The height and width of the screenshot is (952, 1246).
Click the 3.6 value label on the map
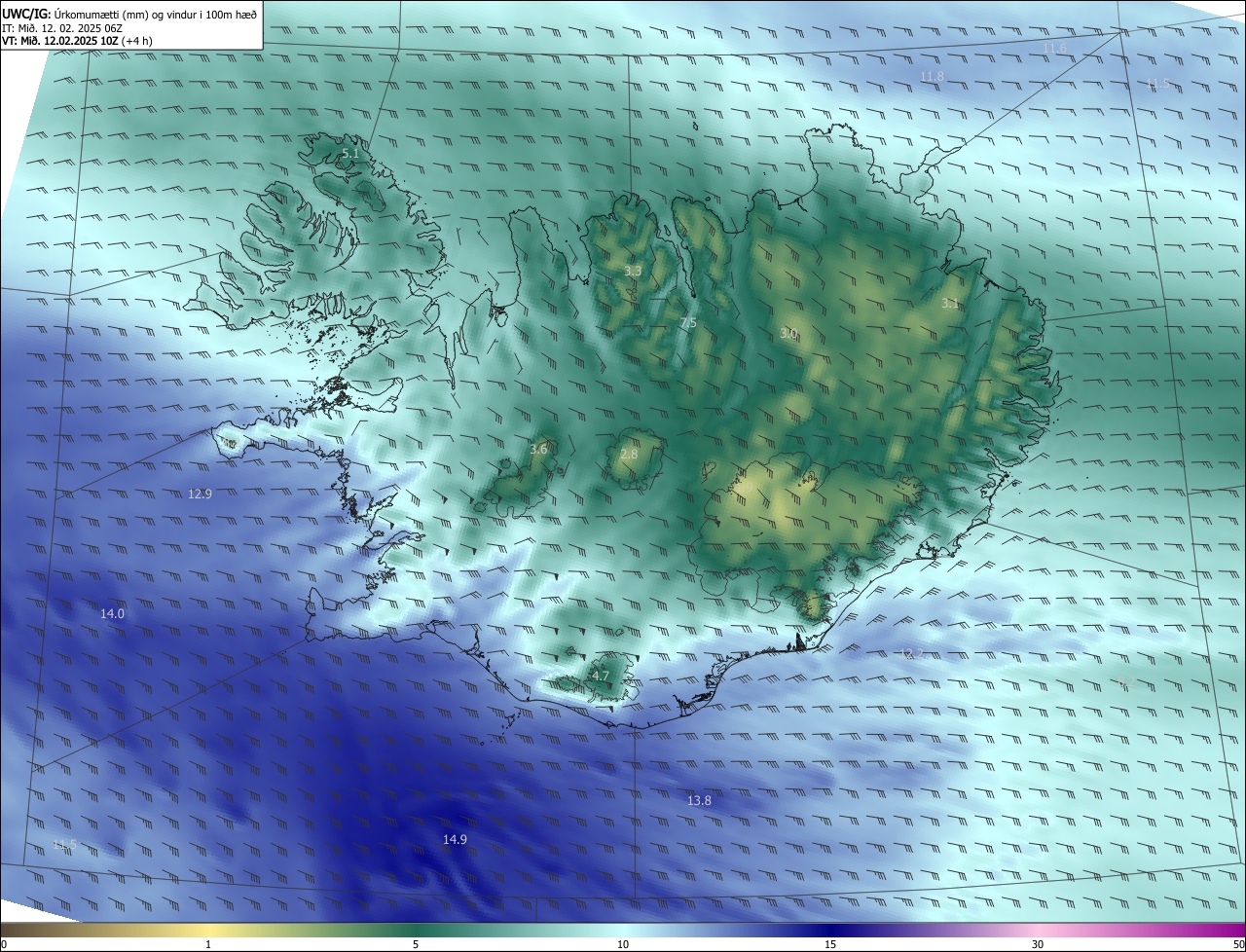tap(538, 449)
